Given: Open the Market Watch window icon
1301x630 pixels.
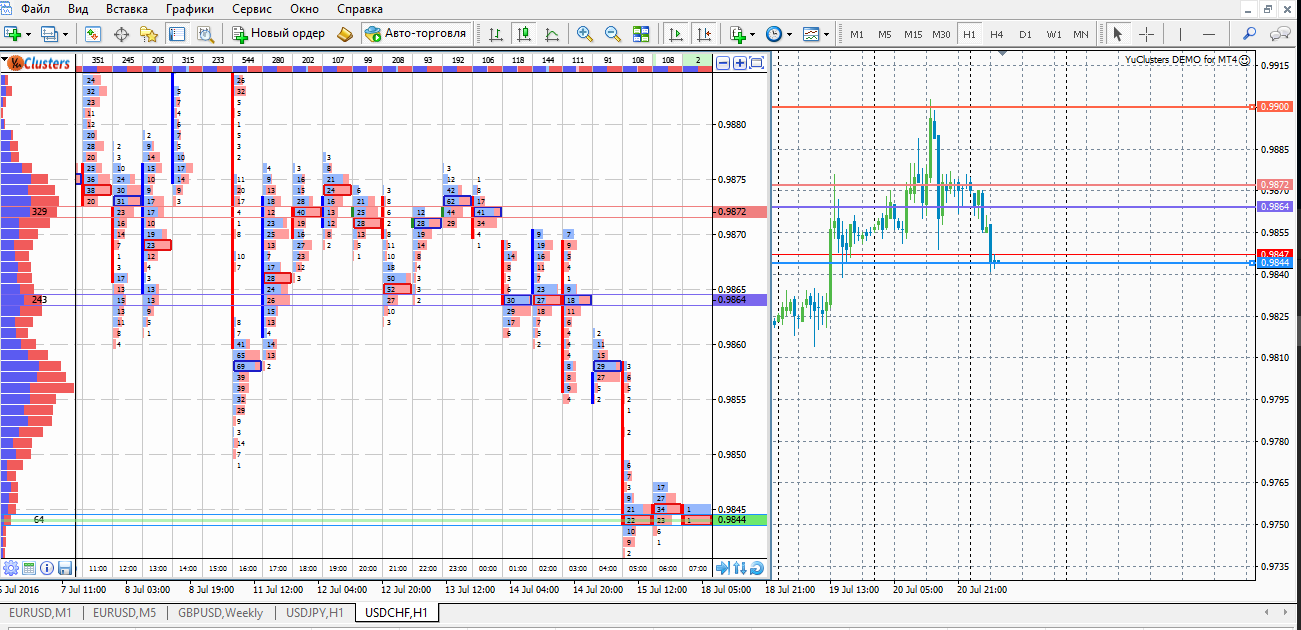Looking at the screenshot, I should [x=93, y=33].
